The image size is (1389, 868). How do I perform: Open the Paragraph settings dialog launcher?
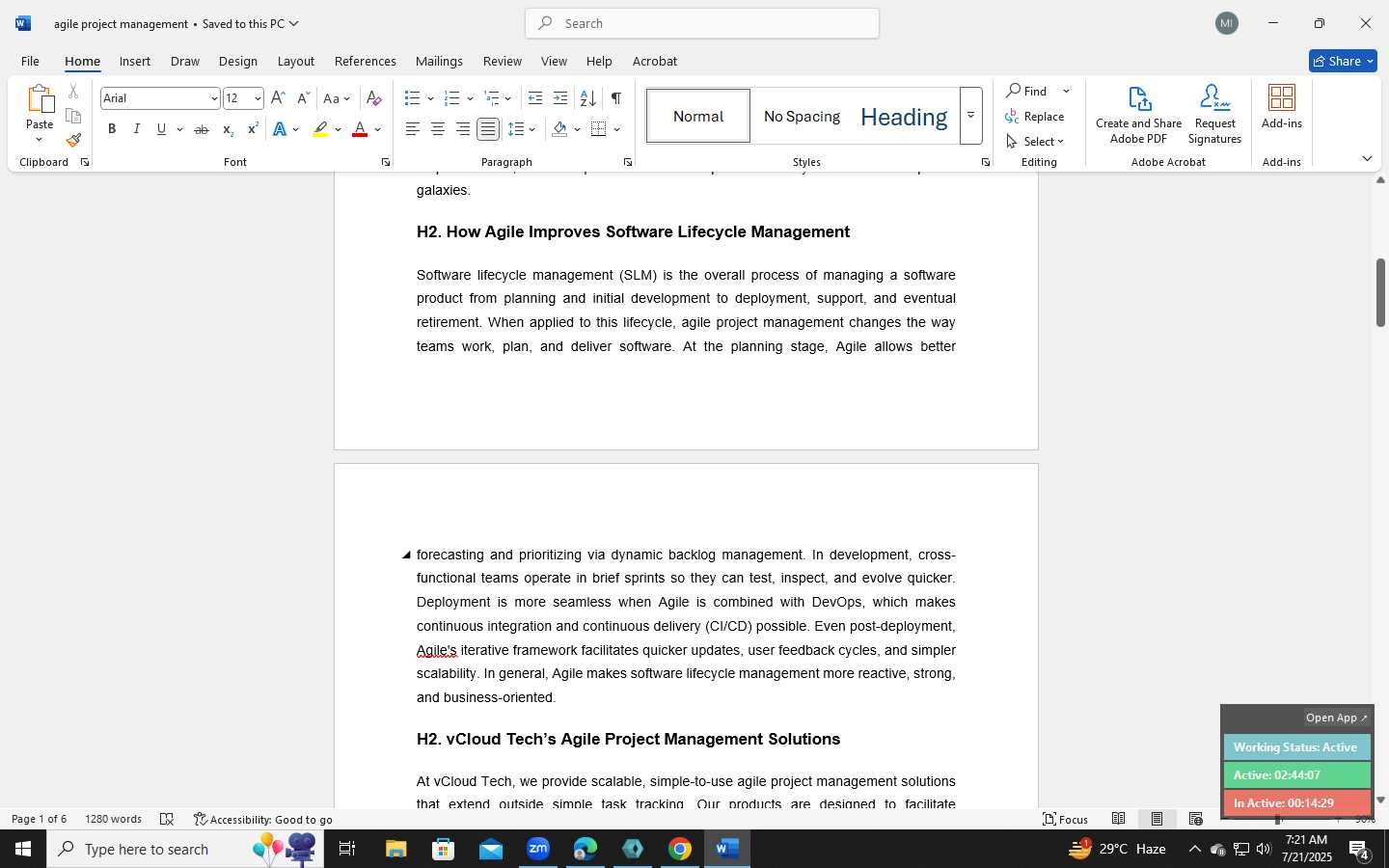628,162
